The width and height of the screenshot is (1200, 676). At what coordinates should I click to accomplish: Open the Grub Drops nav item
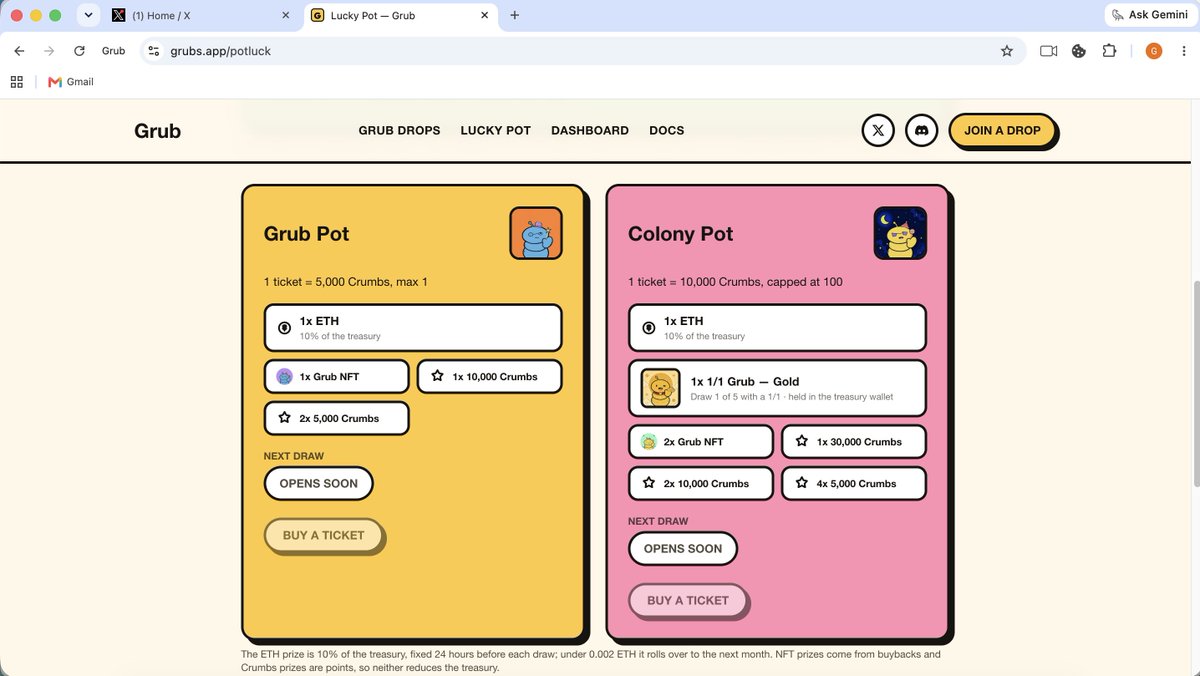click(x=399, y=130)
